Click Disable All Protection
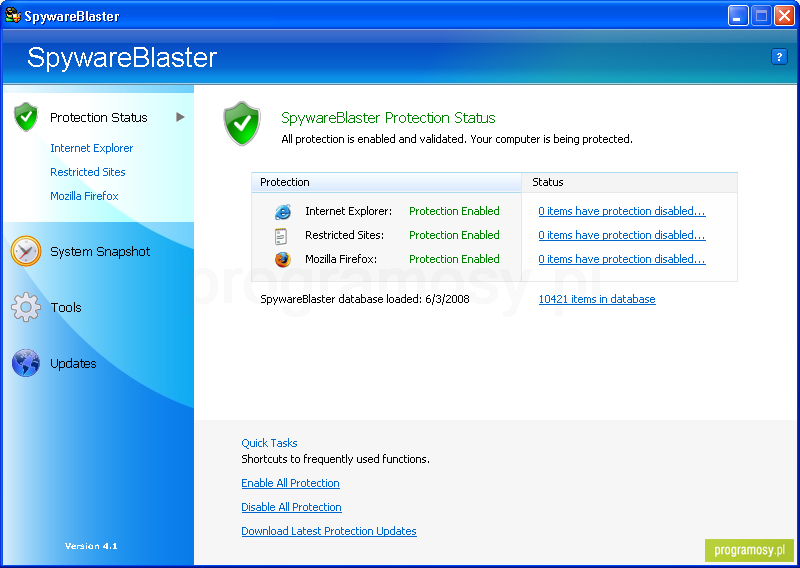This screenshot has height=568, width=800. click(x=291, y=507)
